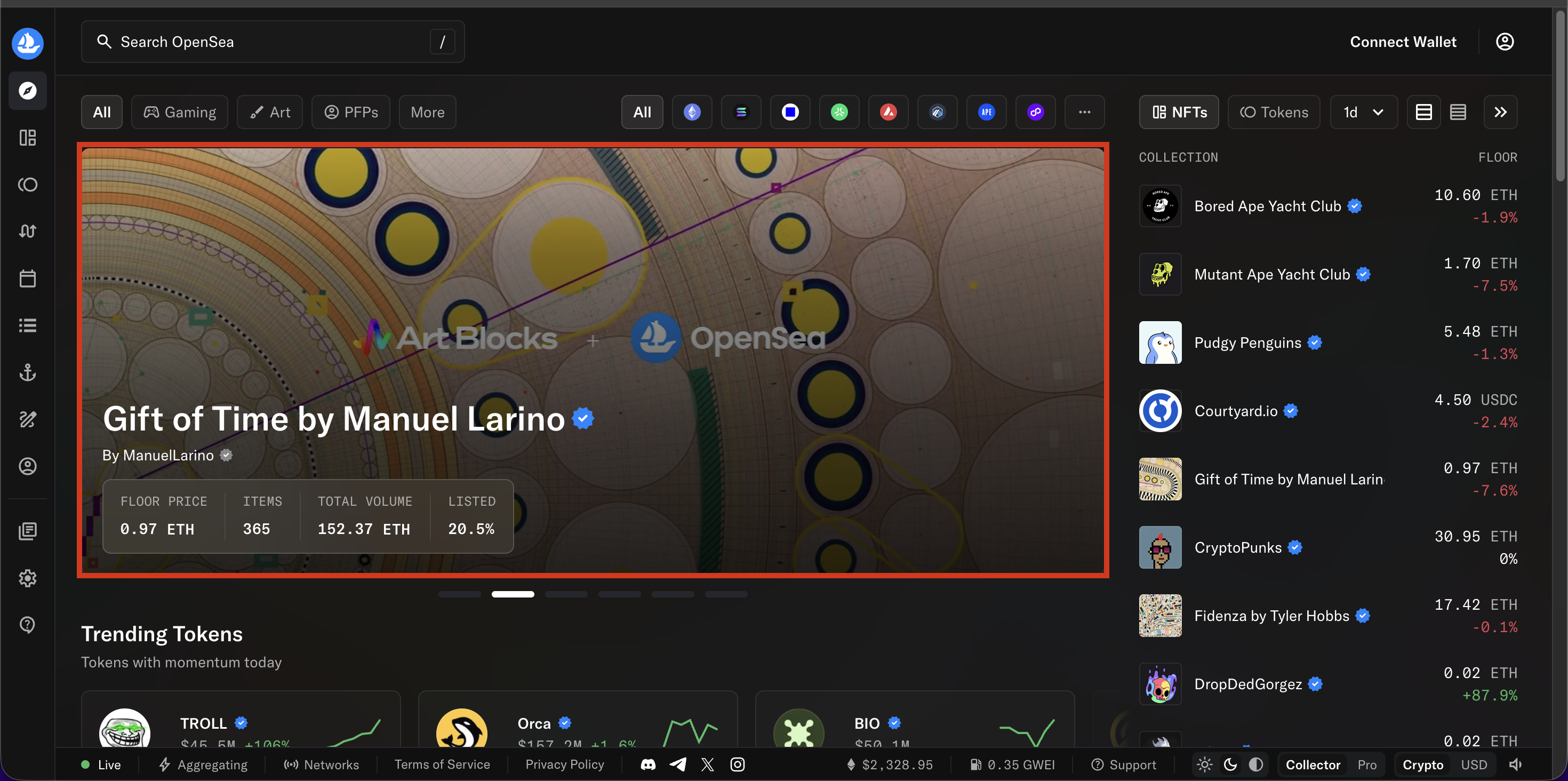Open the Discord icon in footer
The image size is (1568, 781).
tap(648, 764)
